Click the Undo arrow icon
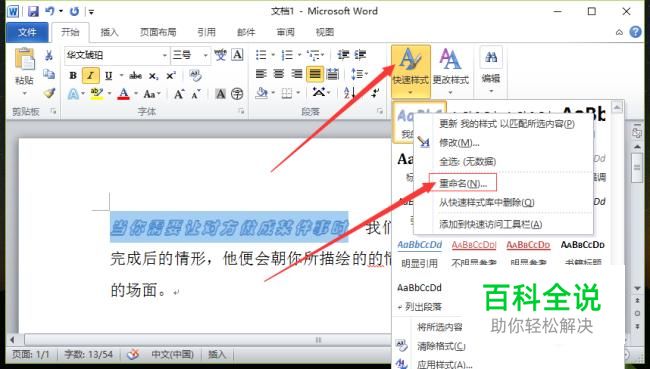 (x=50, y=11)
